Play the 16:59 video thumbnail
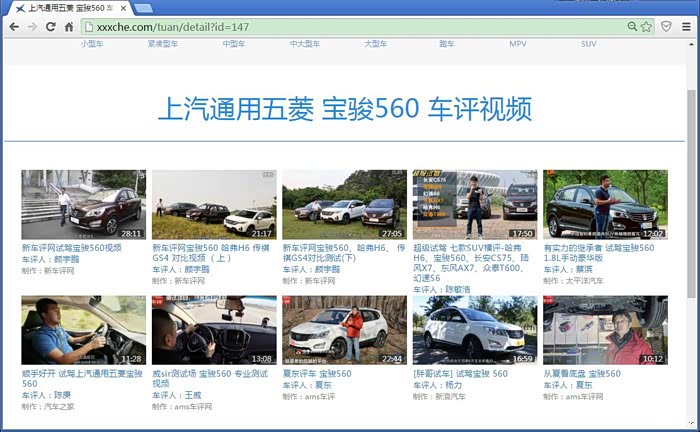Viewport: 700px width, 432px height. 475,330
